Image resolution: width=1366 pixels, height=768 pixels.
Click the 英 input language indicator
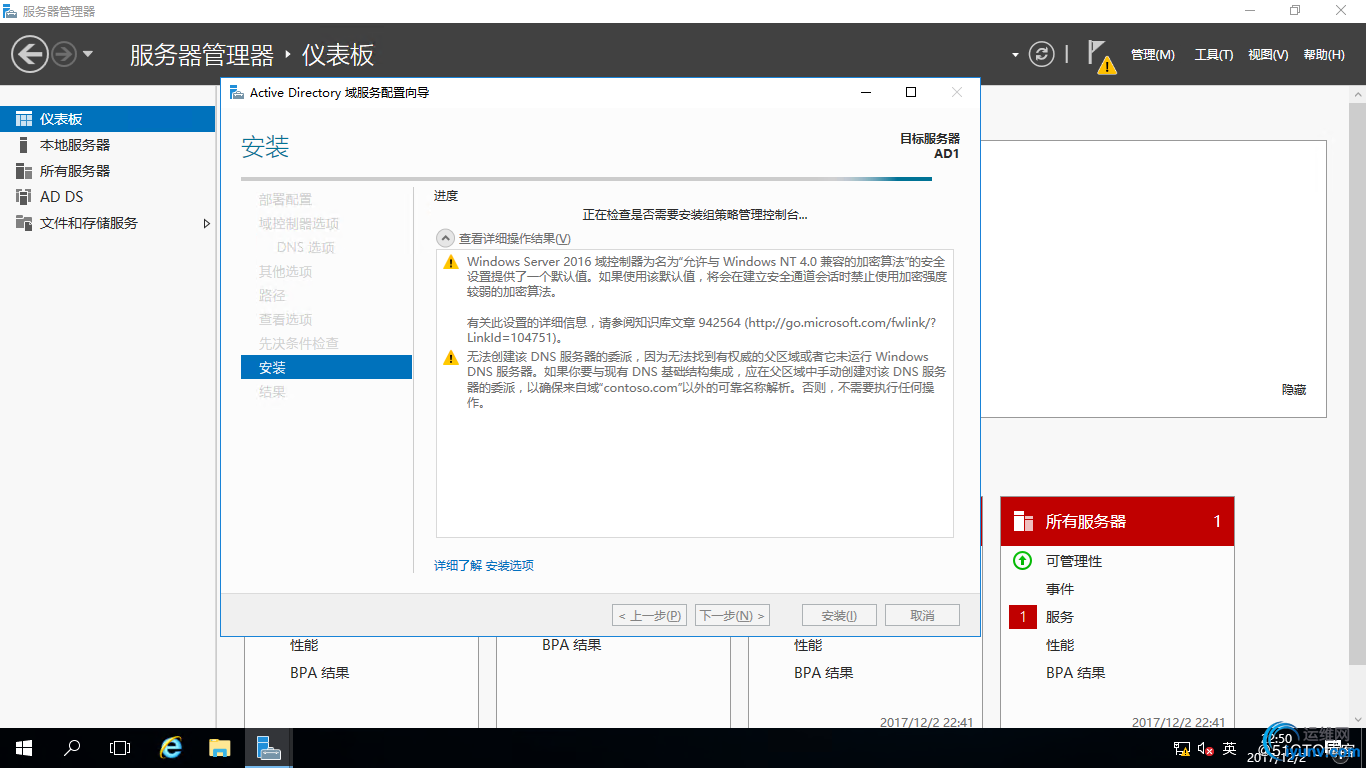tap(1230, 748)
